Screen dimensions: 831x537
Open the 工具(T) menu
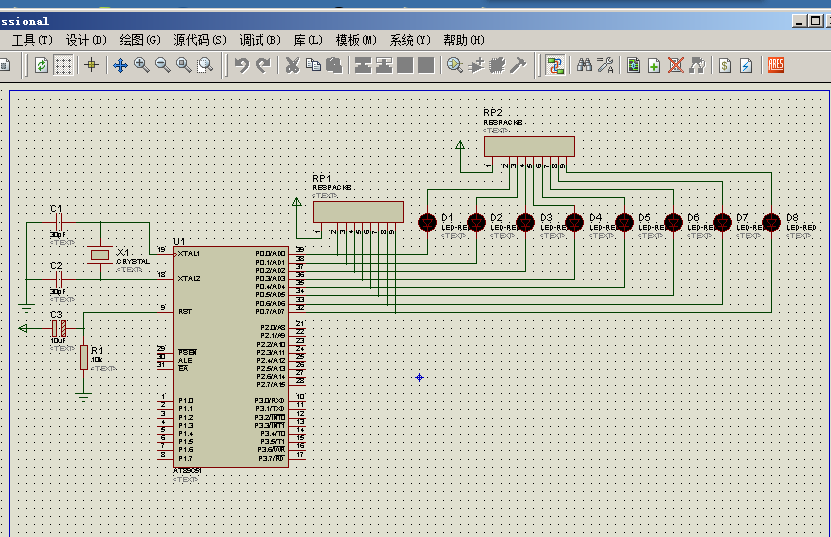[x=32, y=40]
